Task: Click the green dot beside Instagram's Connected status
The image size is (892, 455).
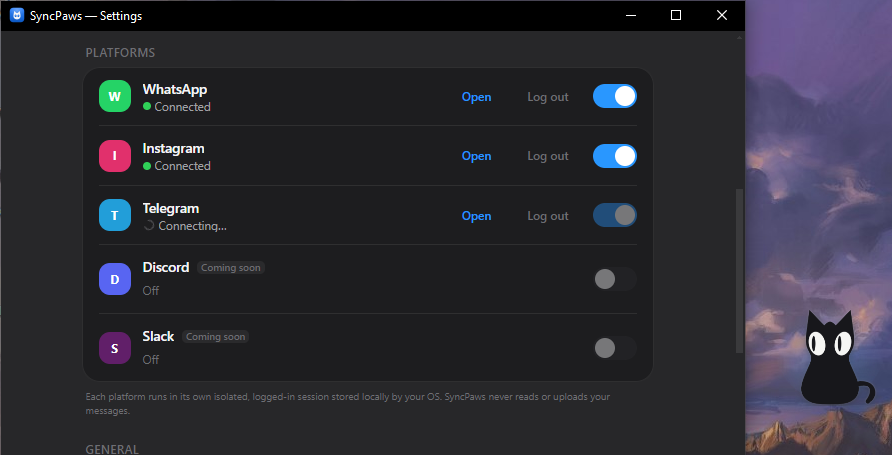Action: pyautogui.click(x=147, y=166)
